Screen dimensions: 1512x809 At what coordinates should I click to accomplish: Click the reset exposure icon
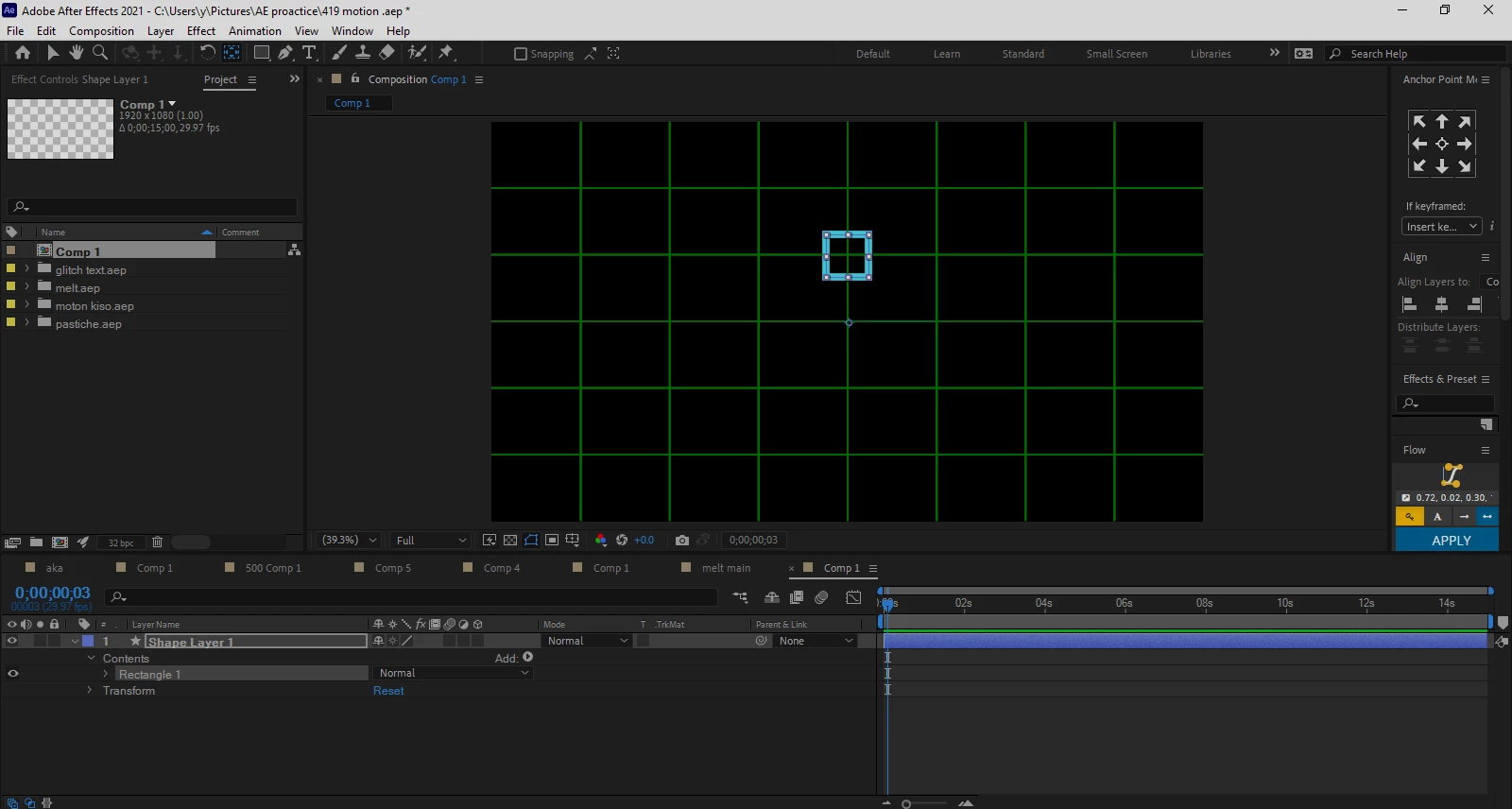pos(622,541)
